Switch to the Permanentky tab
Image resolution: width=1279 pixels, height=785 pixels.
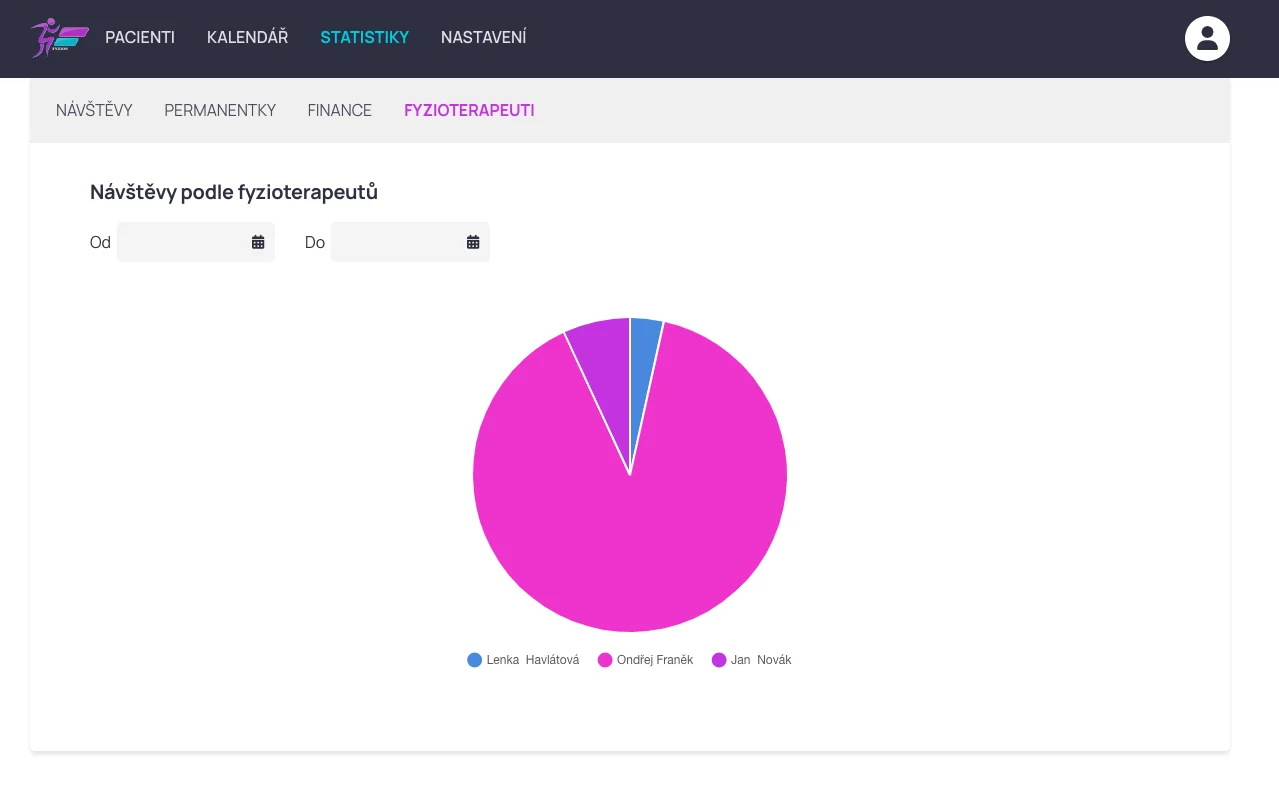coord(220,111)
